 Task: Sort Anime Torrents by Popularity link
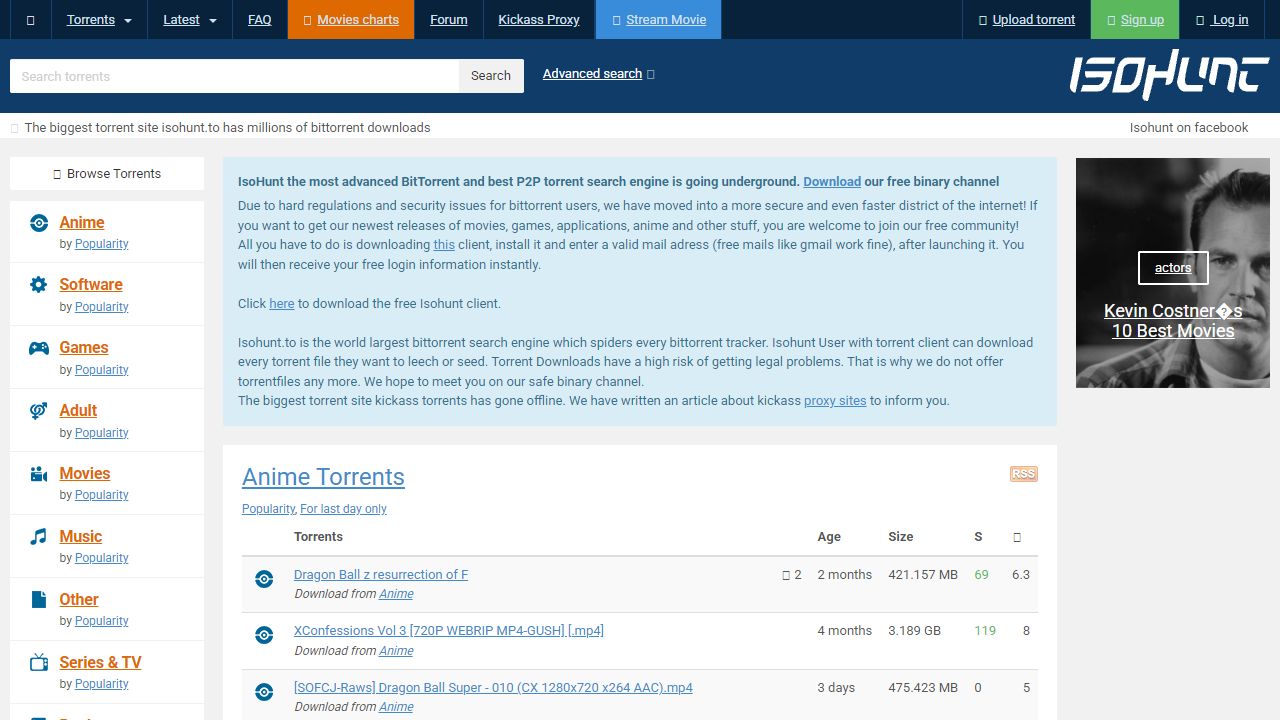(269, 509)
